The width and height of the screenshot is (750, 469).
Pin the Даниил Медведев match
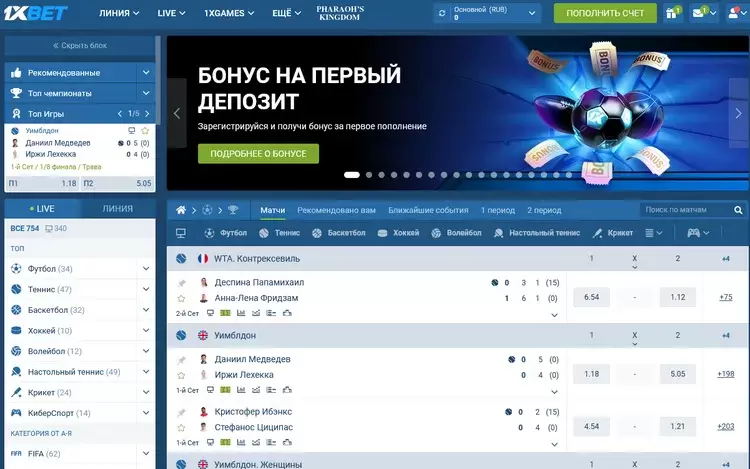181,360
